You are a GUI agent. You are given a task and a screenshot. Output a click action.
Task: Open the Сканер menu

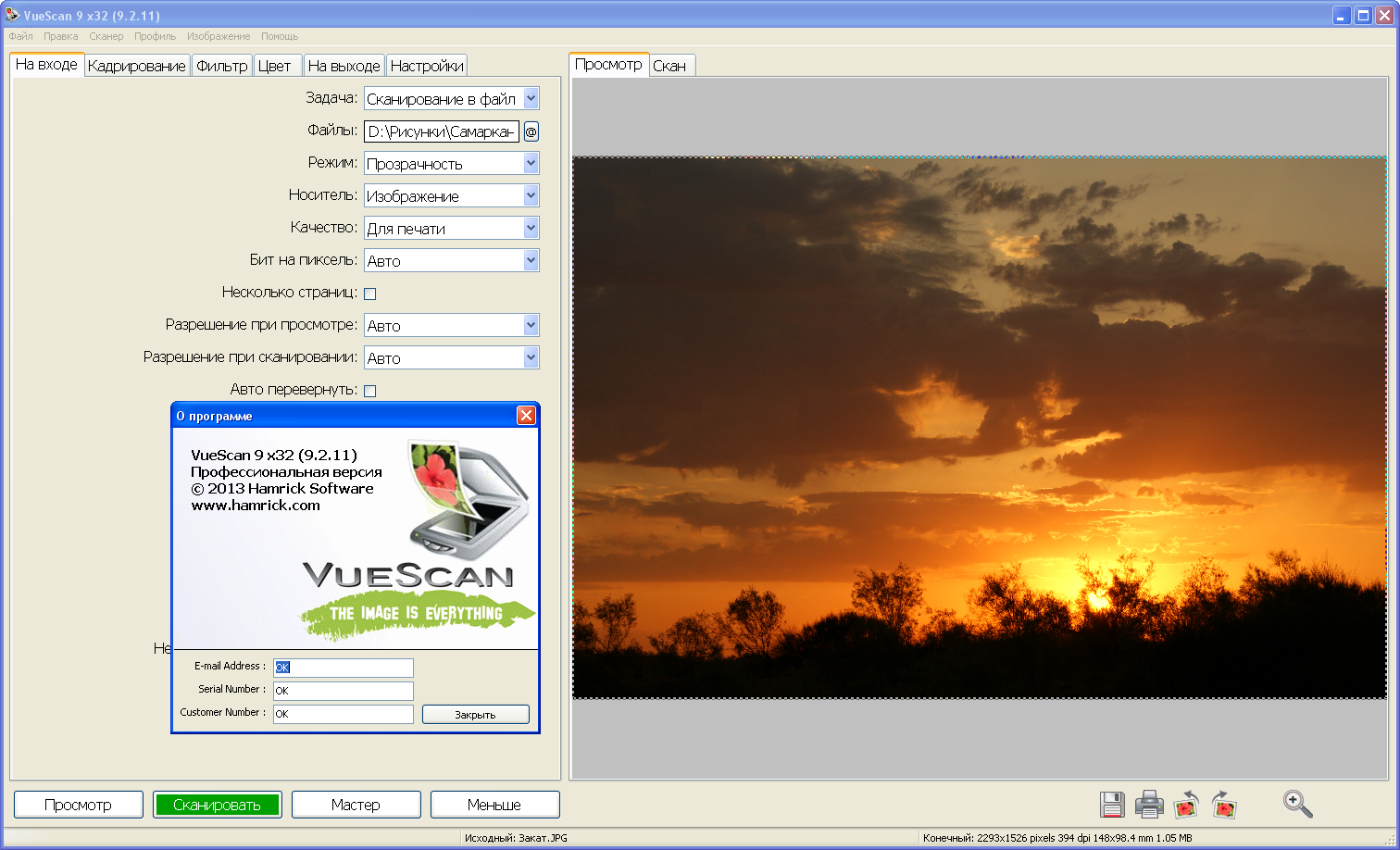pyautogui.click(x=106, y=36)
